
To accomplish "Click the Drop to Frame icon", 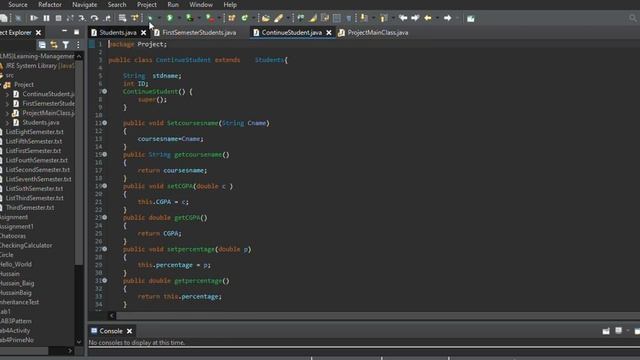I will coord(122,18).
